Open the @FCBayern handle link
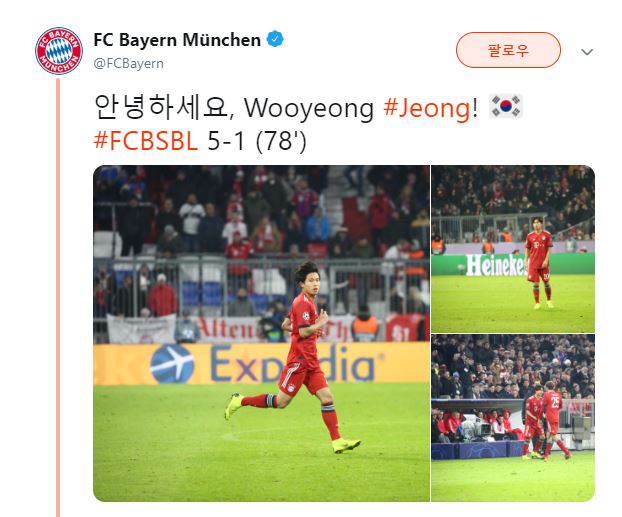 (129, 63)
